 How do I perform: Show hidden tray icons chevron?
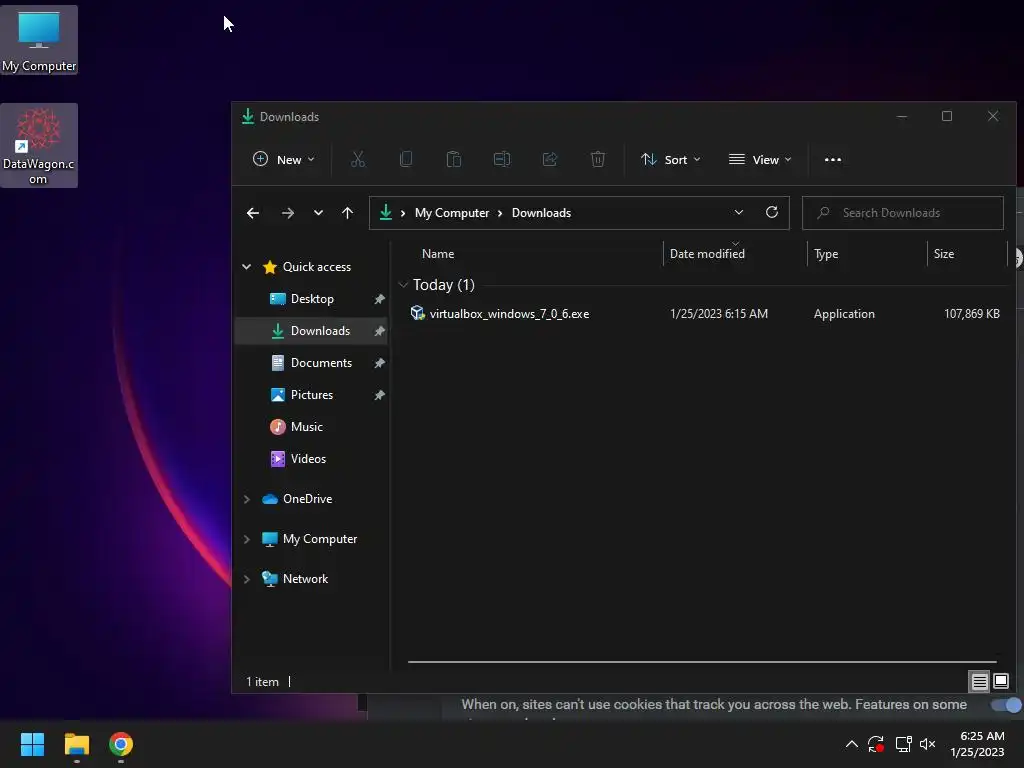852,744
